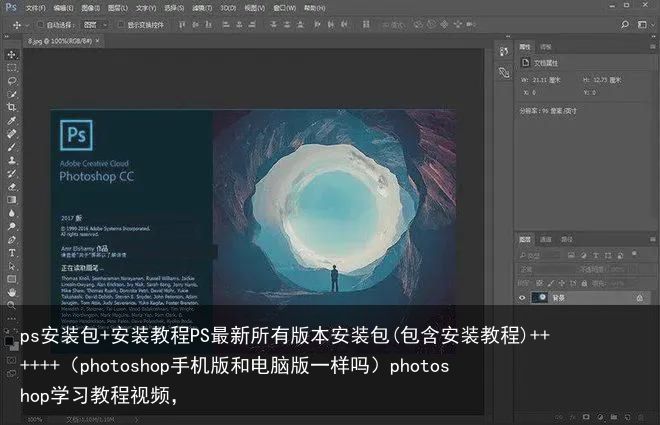Toggle lock image pixels brush icon
This screenshot has height=425, width=660.
551,284
